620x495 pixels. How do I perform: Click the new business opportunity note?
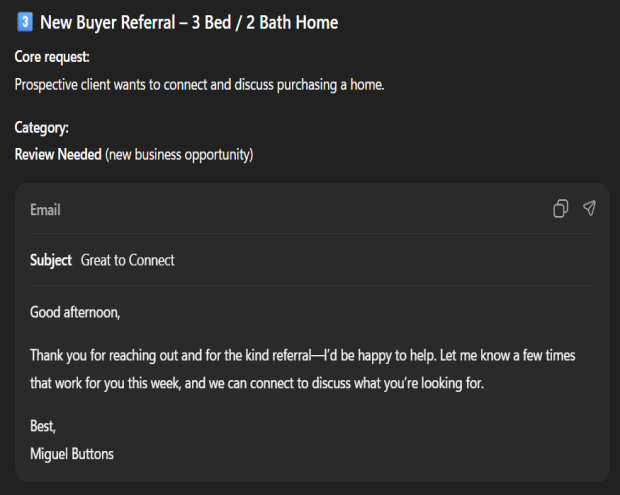pyautogui.click(x=179, y=154)
